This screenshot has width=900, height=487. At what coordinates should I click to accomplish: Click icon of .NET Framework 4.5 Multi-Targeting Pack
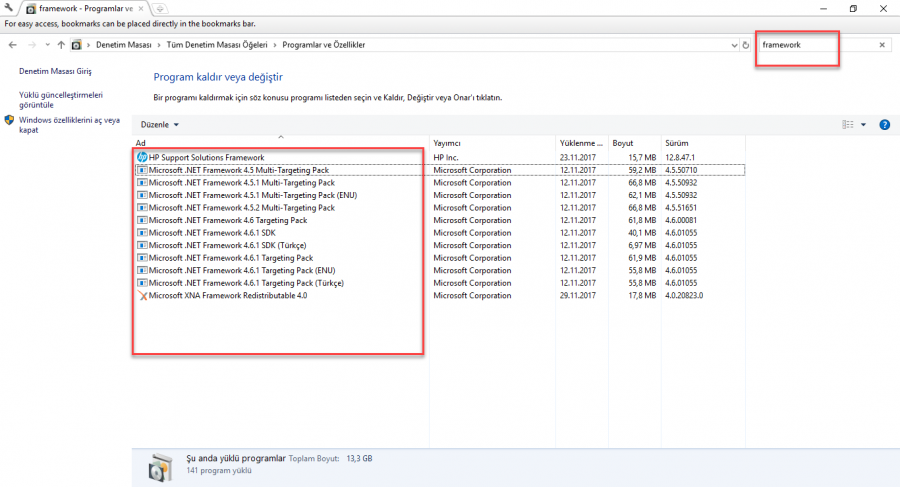(142, 170)
